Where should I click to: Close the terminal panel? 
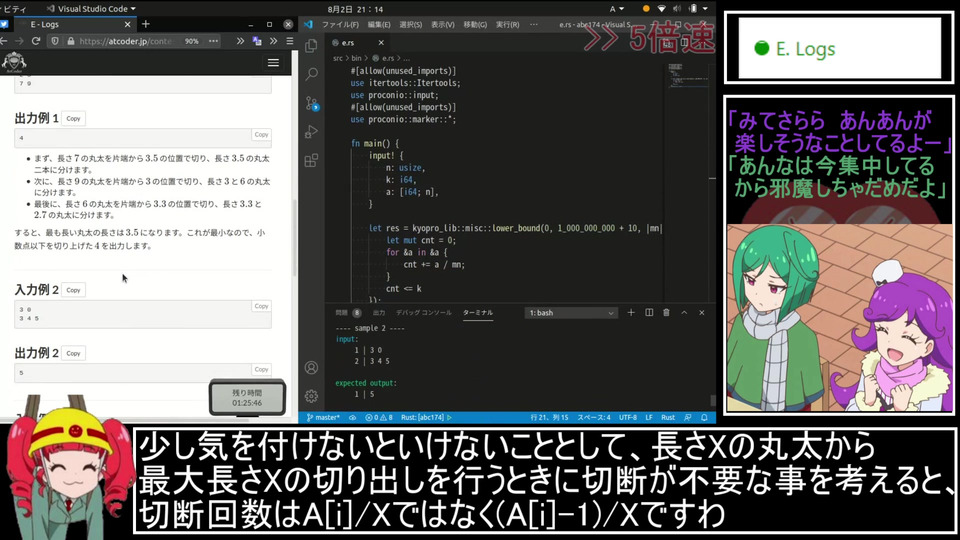click(702, 312)
